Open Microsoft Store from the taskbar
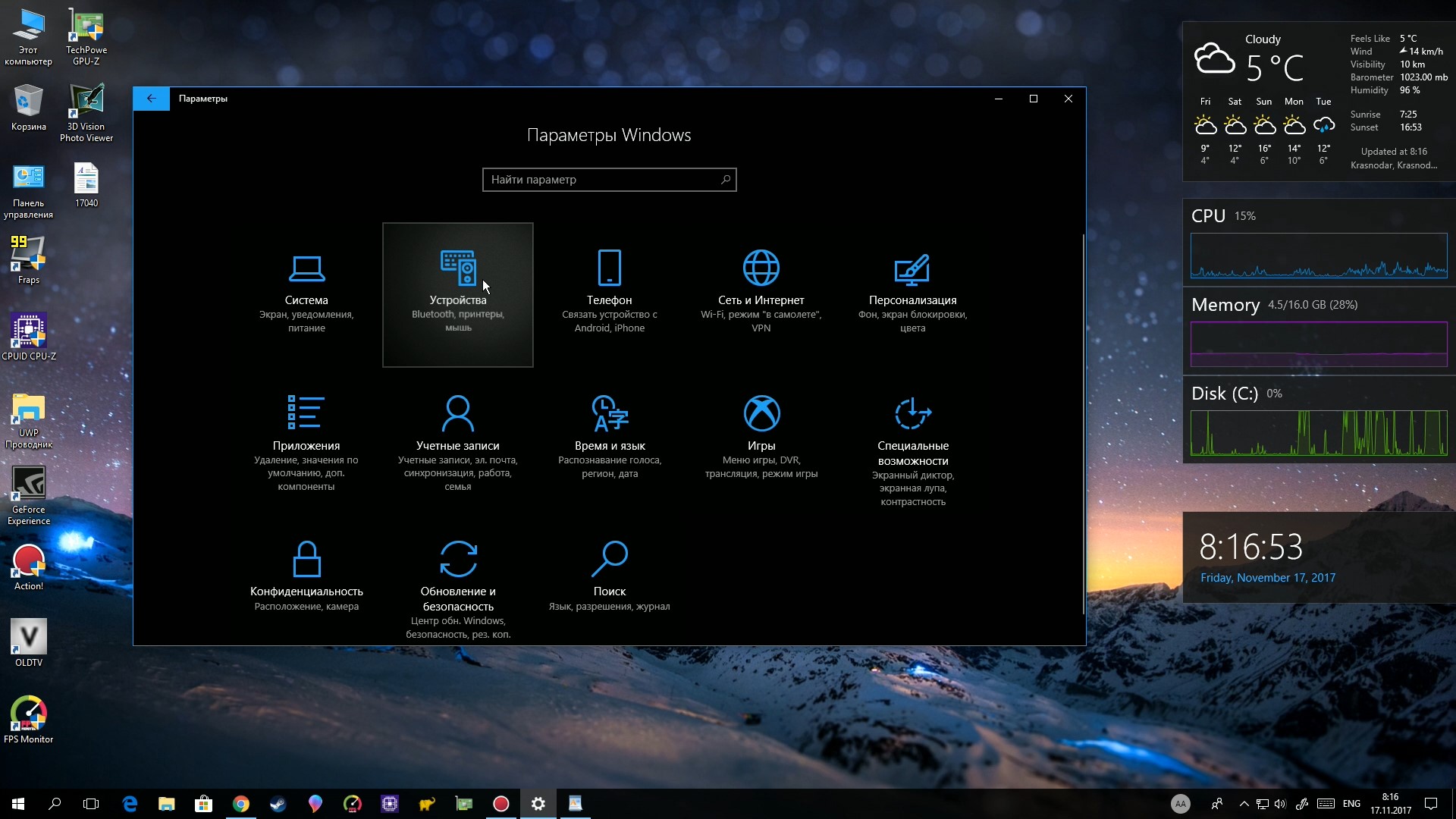1456x819 pixels. point(203,804)
